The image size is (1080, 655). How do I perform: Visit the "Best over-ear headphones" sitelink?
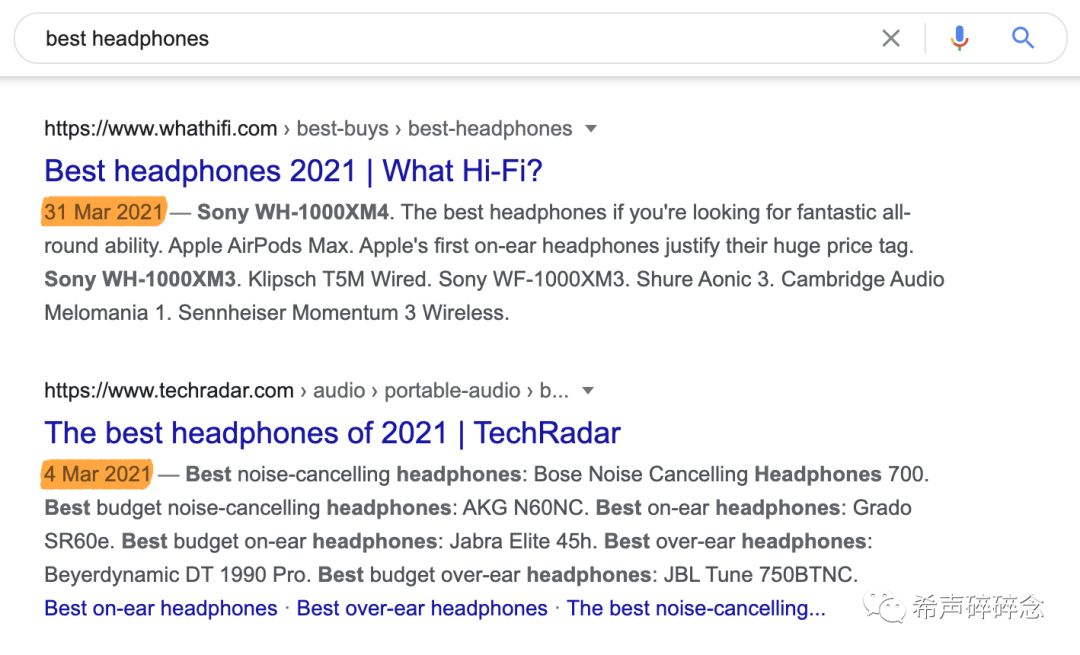(x=422, y=608)
